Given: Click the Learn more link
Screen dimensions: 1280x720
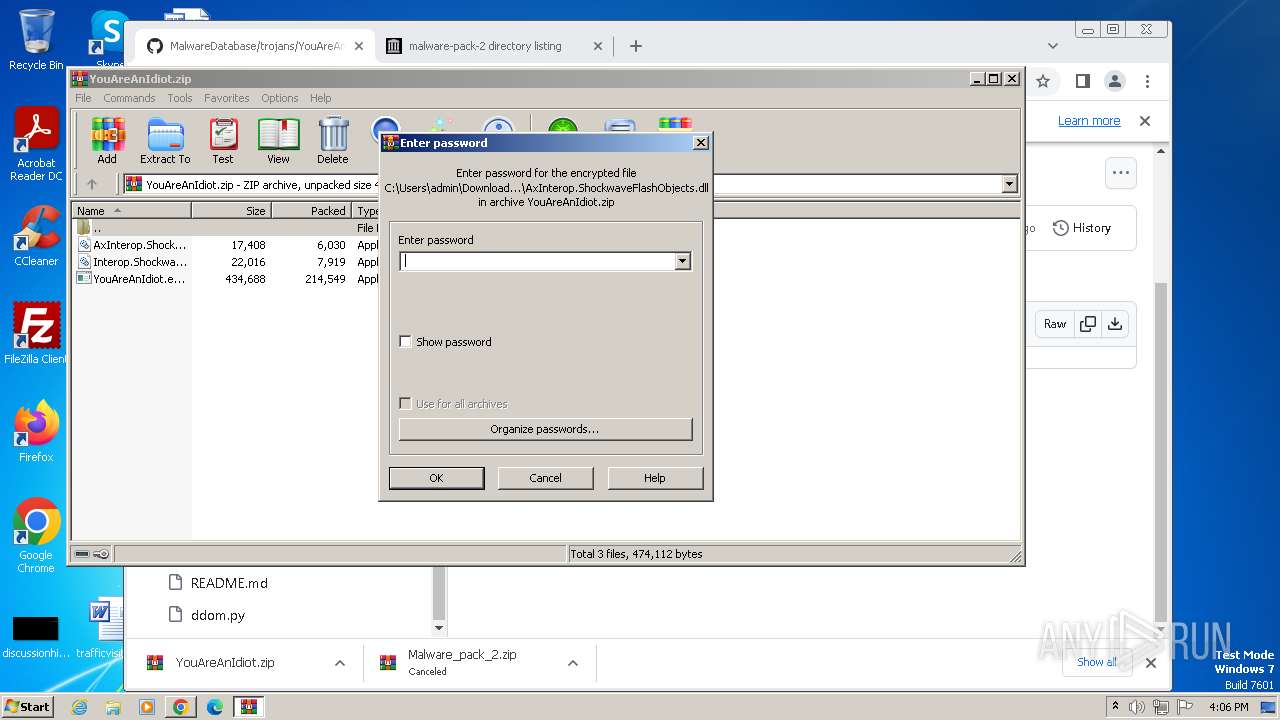Looking at the screenshot, I should (1089, 121).
